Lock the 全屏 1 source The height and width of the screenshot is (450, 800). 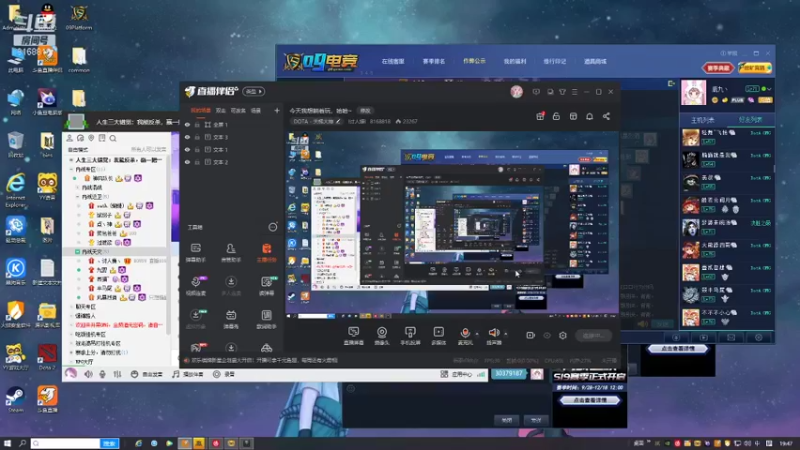(197, 124)
